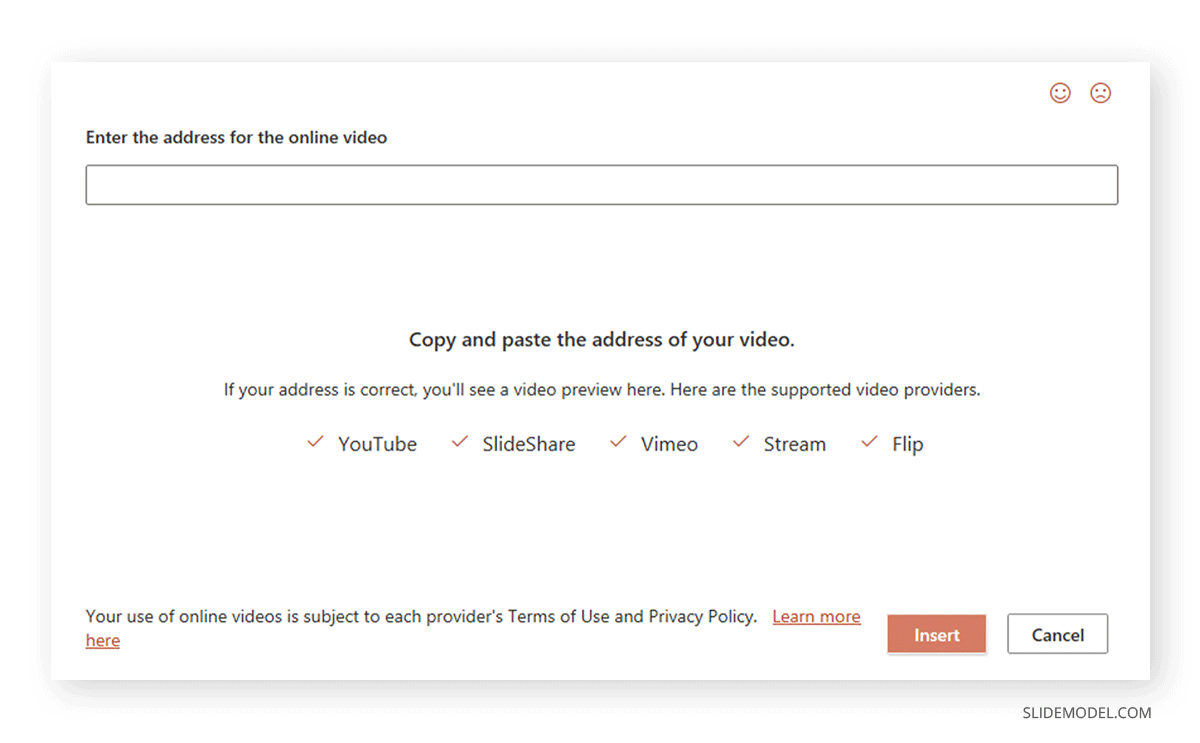Click the checkmark beside Stream
The image size is (1200, 743).
pyautogui.click(x=741, y=442)
